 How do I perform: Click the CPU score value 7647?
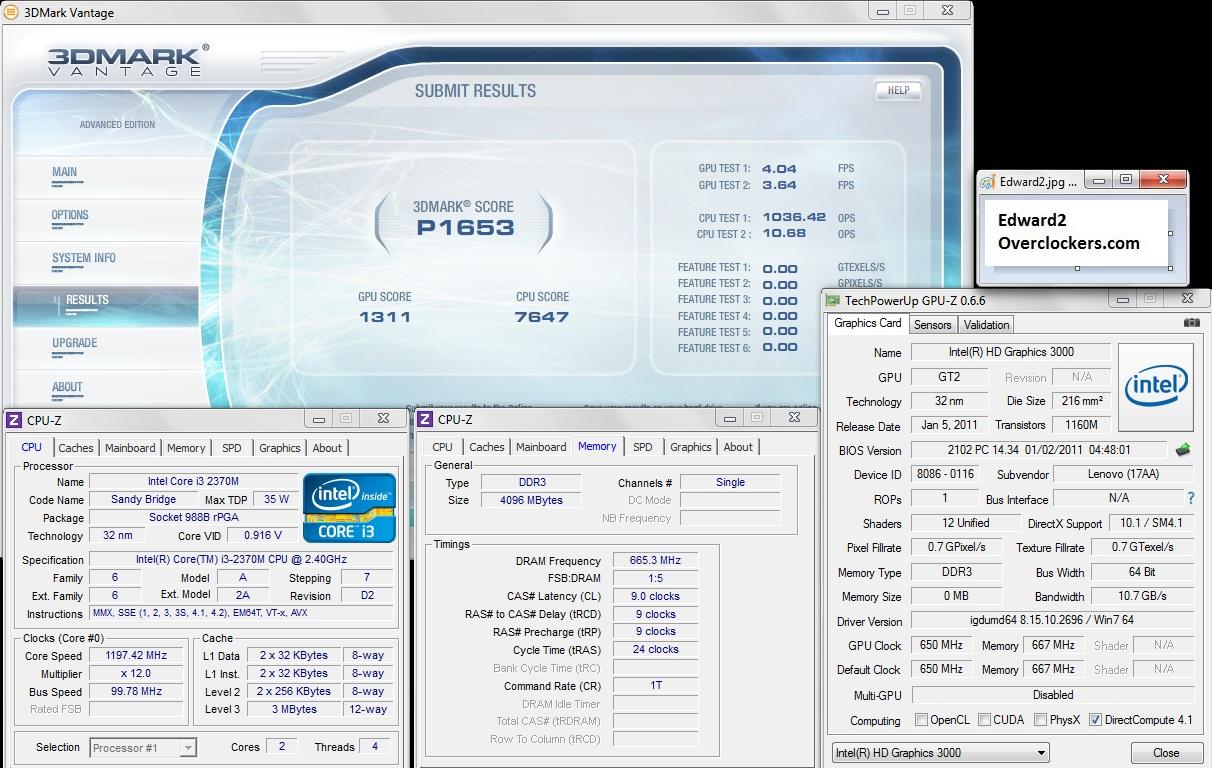point(542,317)
